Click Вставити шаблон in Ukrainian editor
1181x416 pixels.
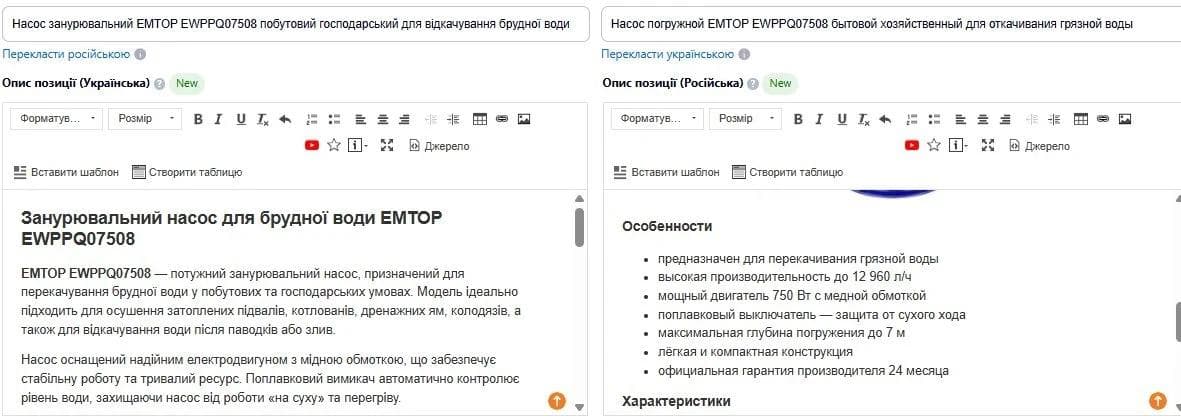click(x=66, y=172)
